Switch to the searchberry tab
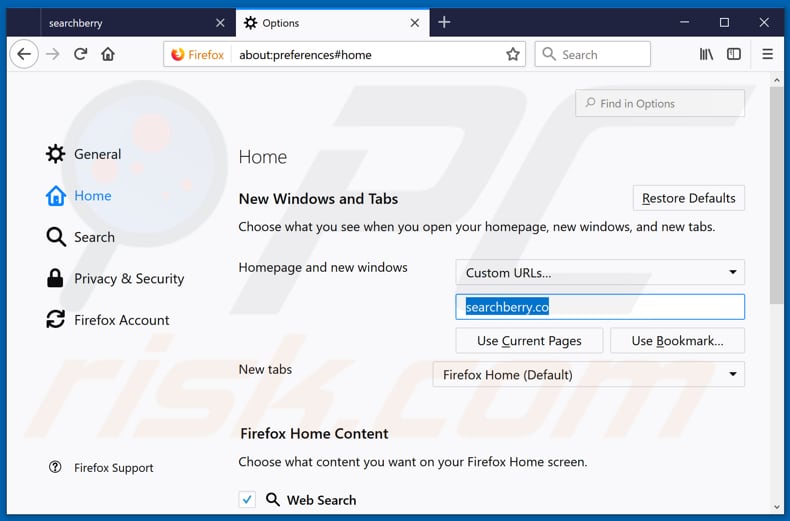Screen dimensions: 790x521 (x=138, y=23)
